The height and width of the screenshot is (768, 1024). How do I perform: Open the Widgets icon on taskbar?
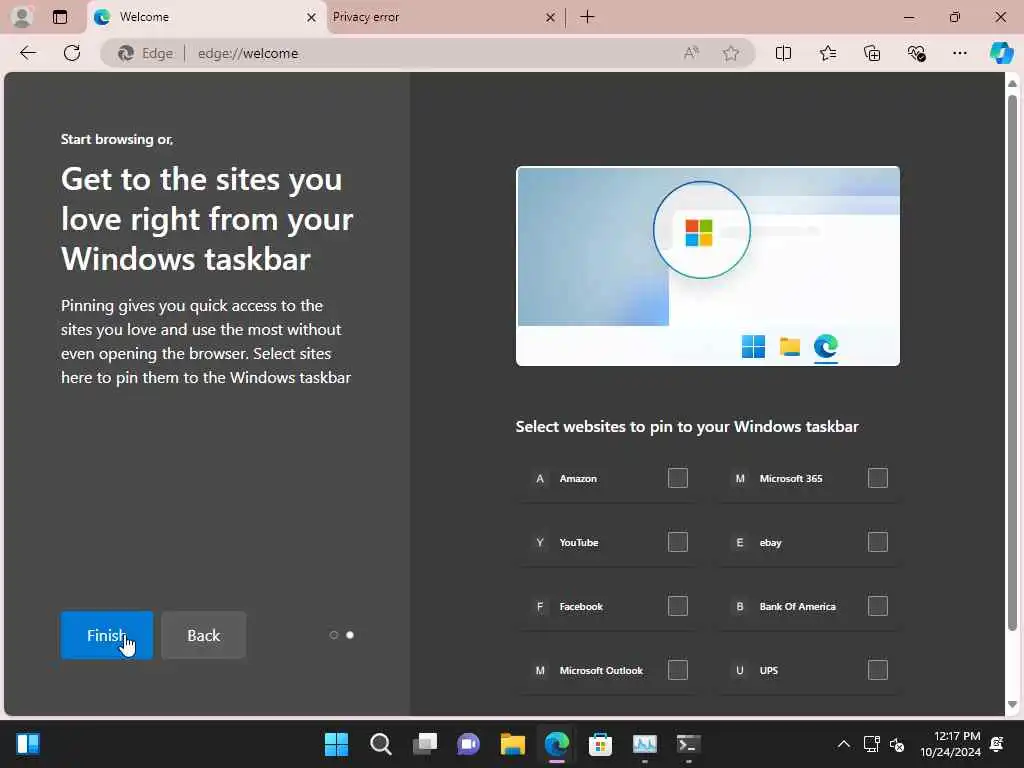[28, 744]
